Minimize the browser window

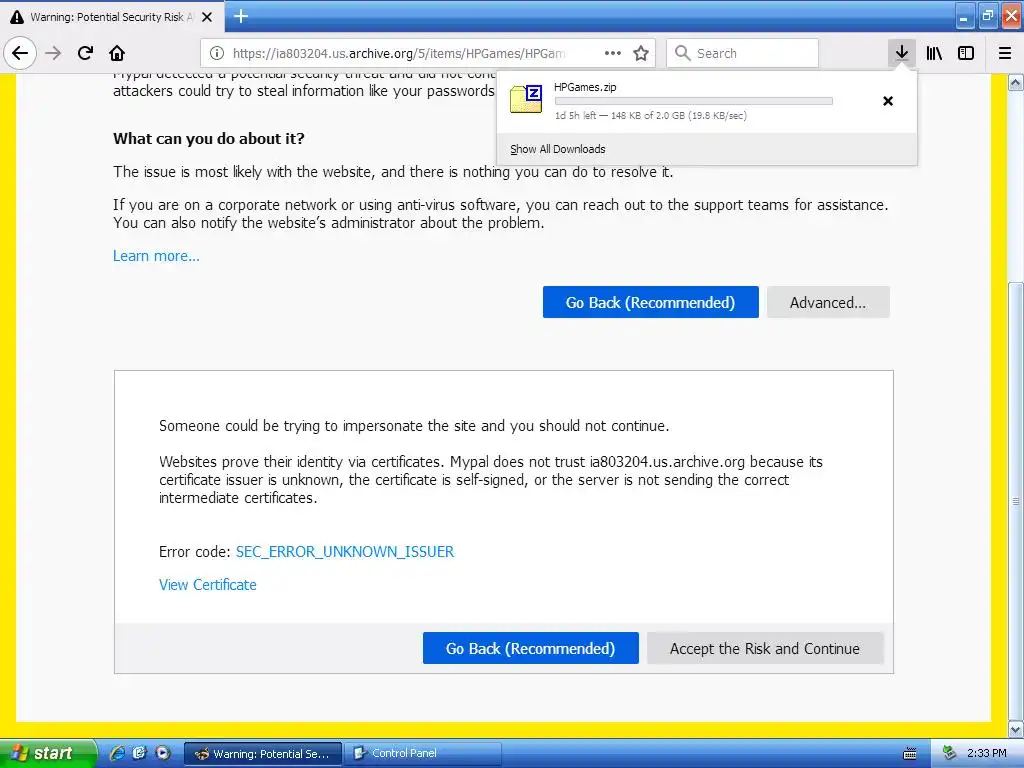click(965, 16)
